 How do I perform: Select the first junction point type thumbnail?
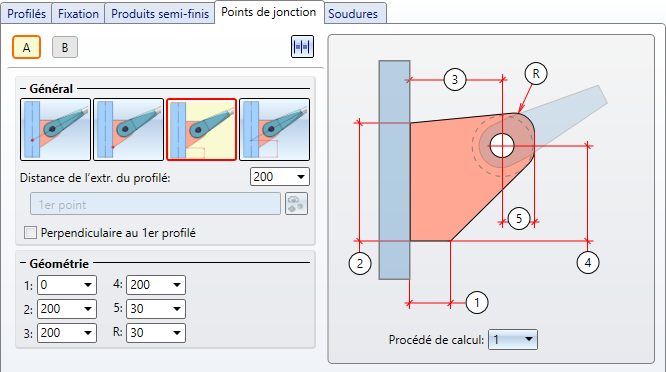55,130
